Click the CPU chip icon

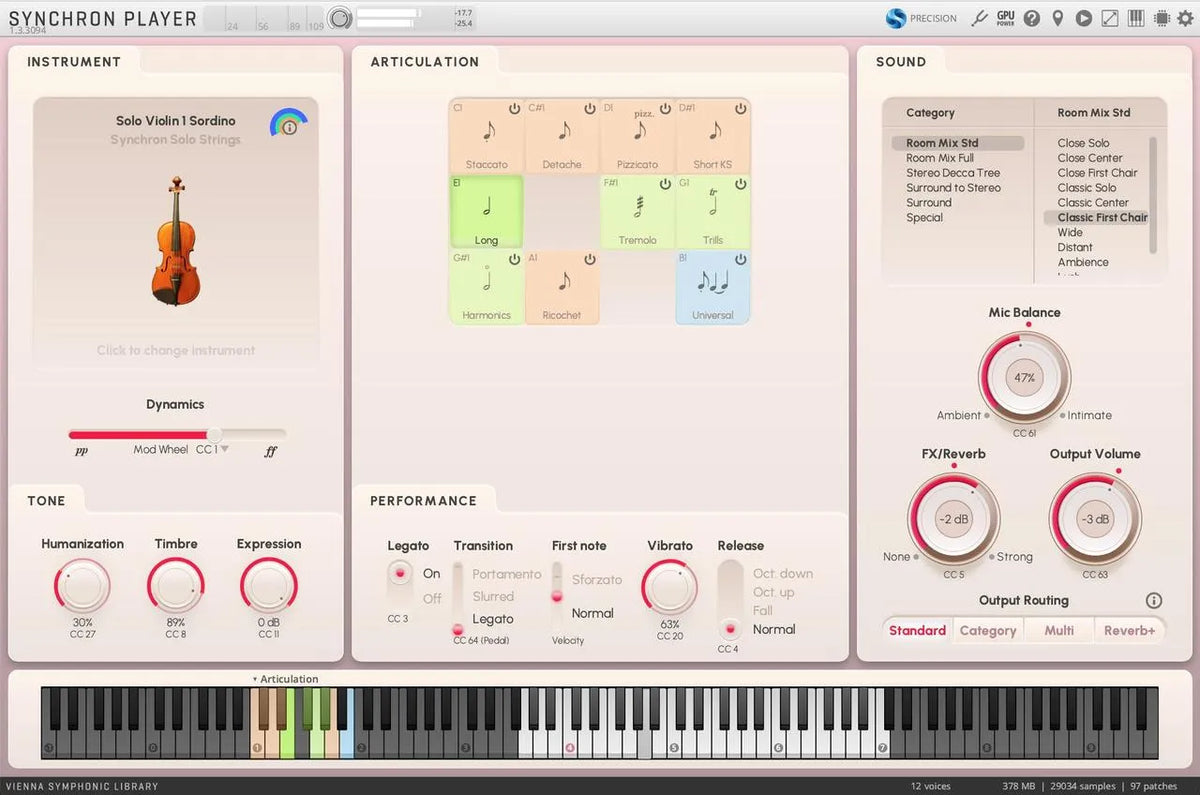click(1162, 18)
